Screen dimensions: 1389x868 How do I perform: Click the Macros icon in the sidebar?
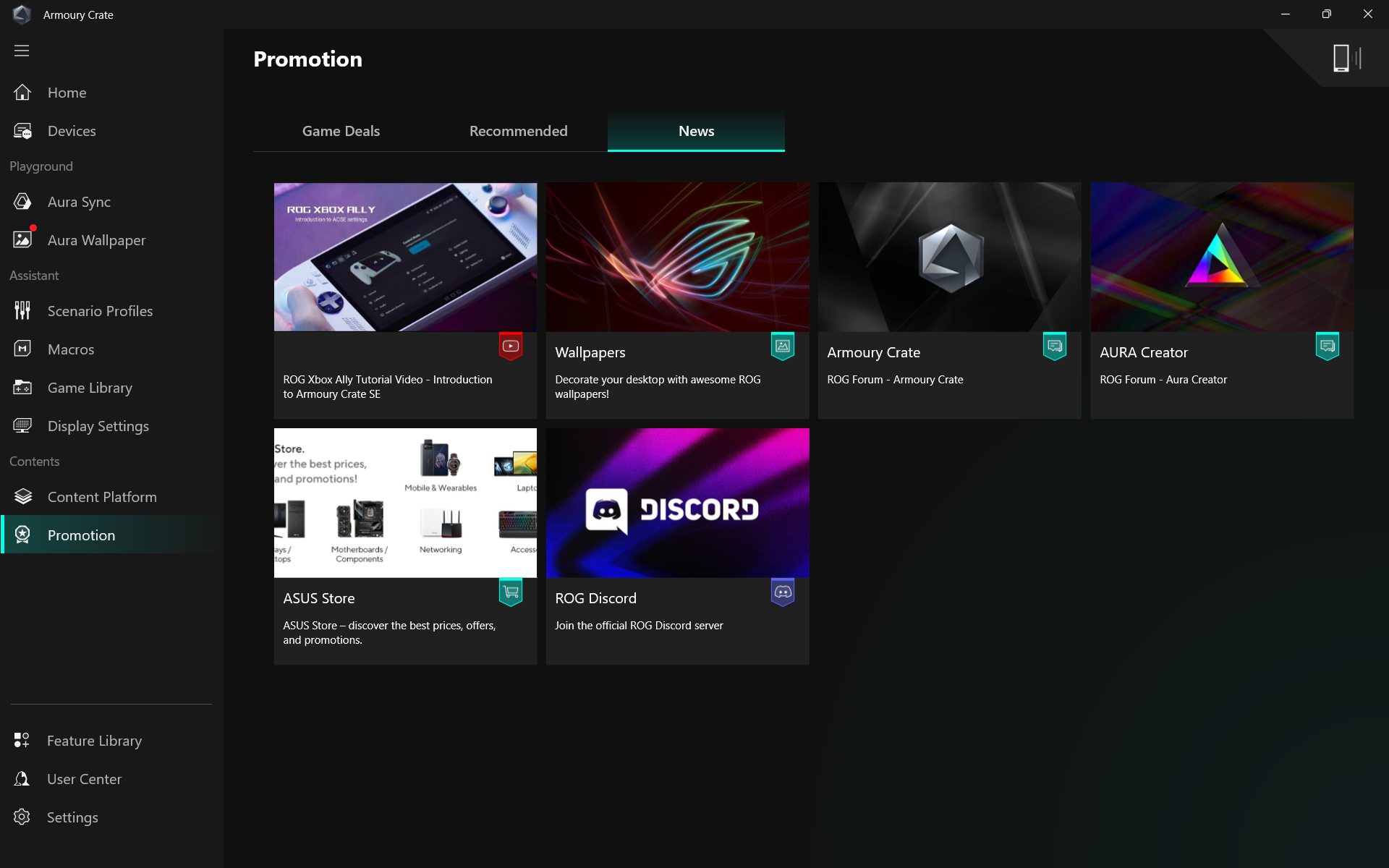pos(22,349)
